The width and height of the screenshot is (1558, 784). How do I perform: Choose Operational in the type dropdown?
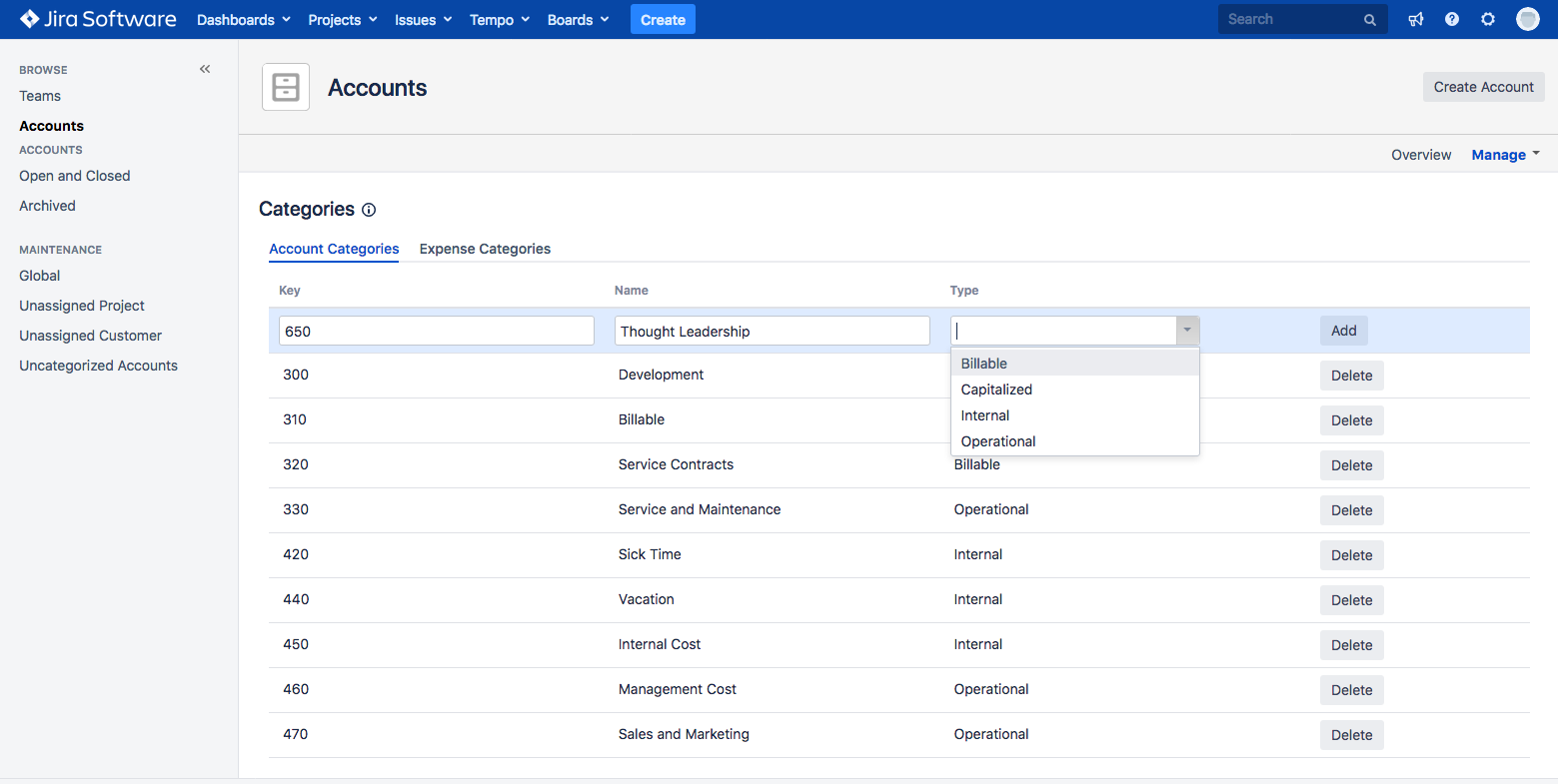coord(998,441)
